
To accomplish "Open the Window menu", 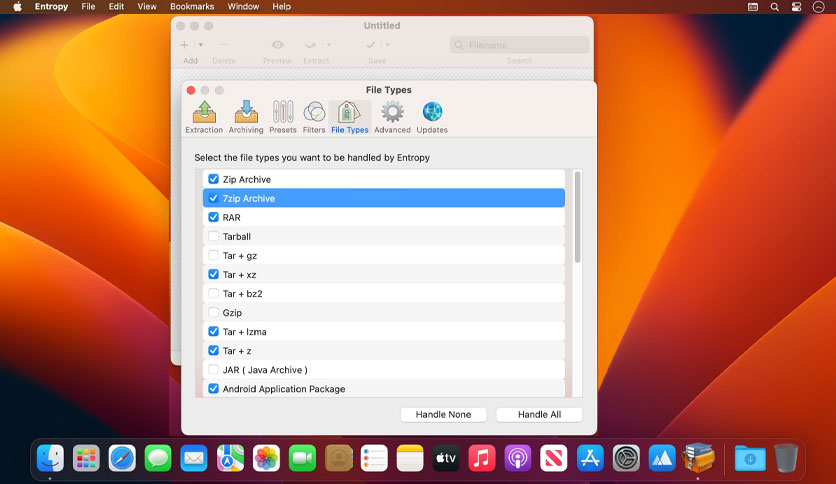I will [243, 6].
